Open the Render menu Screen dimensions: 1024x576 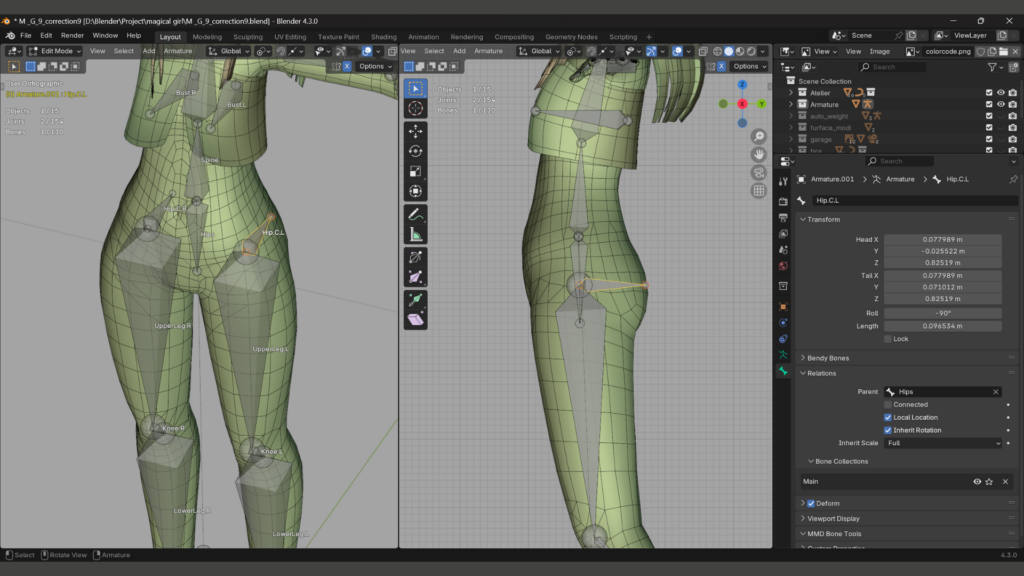72,35
